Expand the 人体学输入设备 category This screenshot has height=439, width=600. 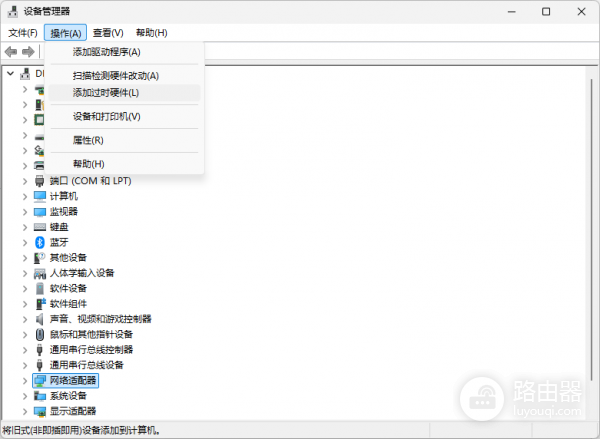pyautogui.click(x=25, y=273)
